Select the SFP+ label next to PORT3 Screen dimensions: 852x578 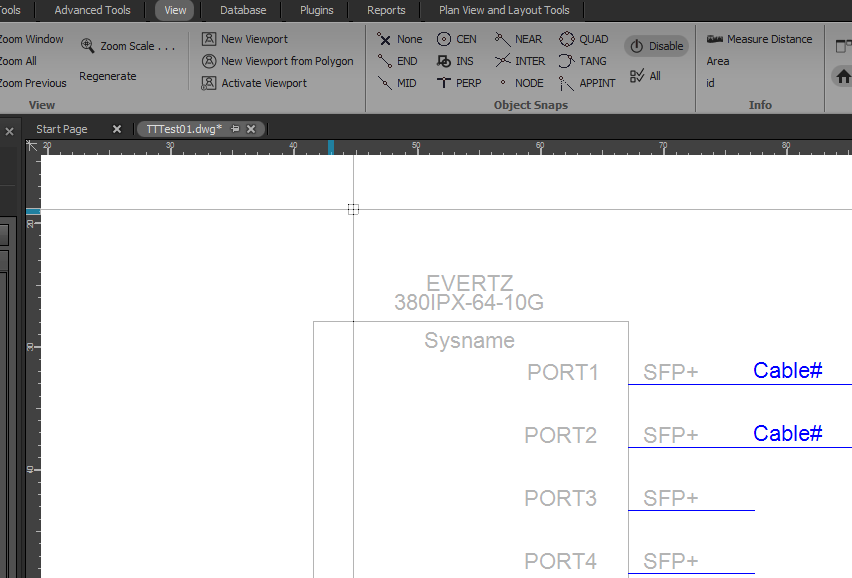click(x=671, y=498)
